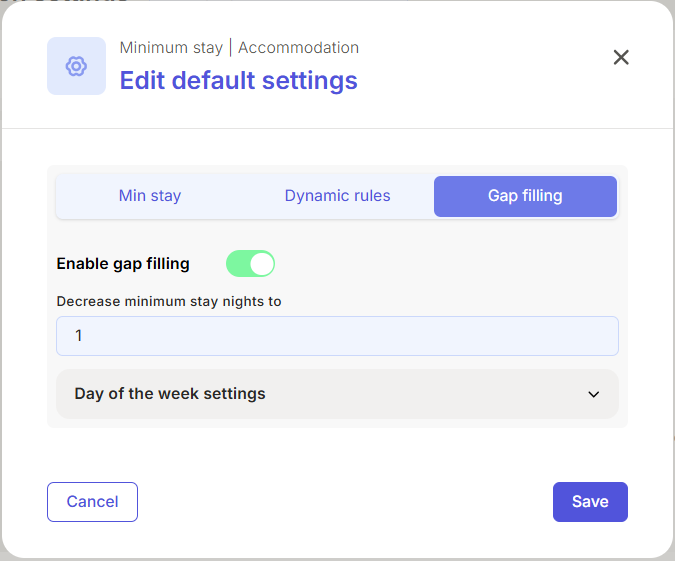This screenshot has width=675, height=561.
Task: Click the value 1 in the nights field
Action: pyautogui.click(x=78, y=336)
